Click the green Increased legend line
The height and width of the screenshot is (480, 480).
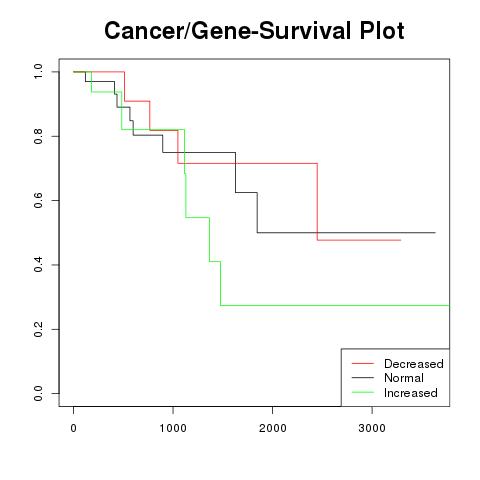click(363, 392)
